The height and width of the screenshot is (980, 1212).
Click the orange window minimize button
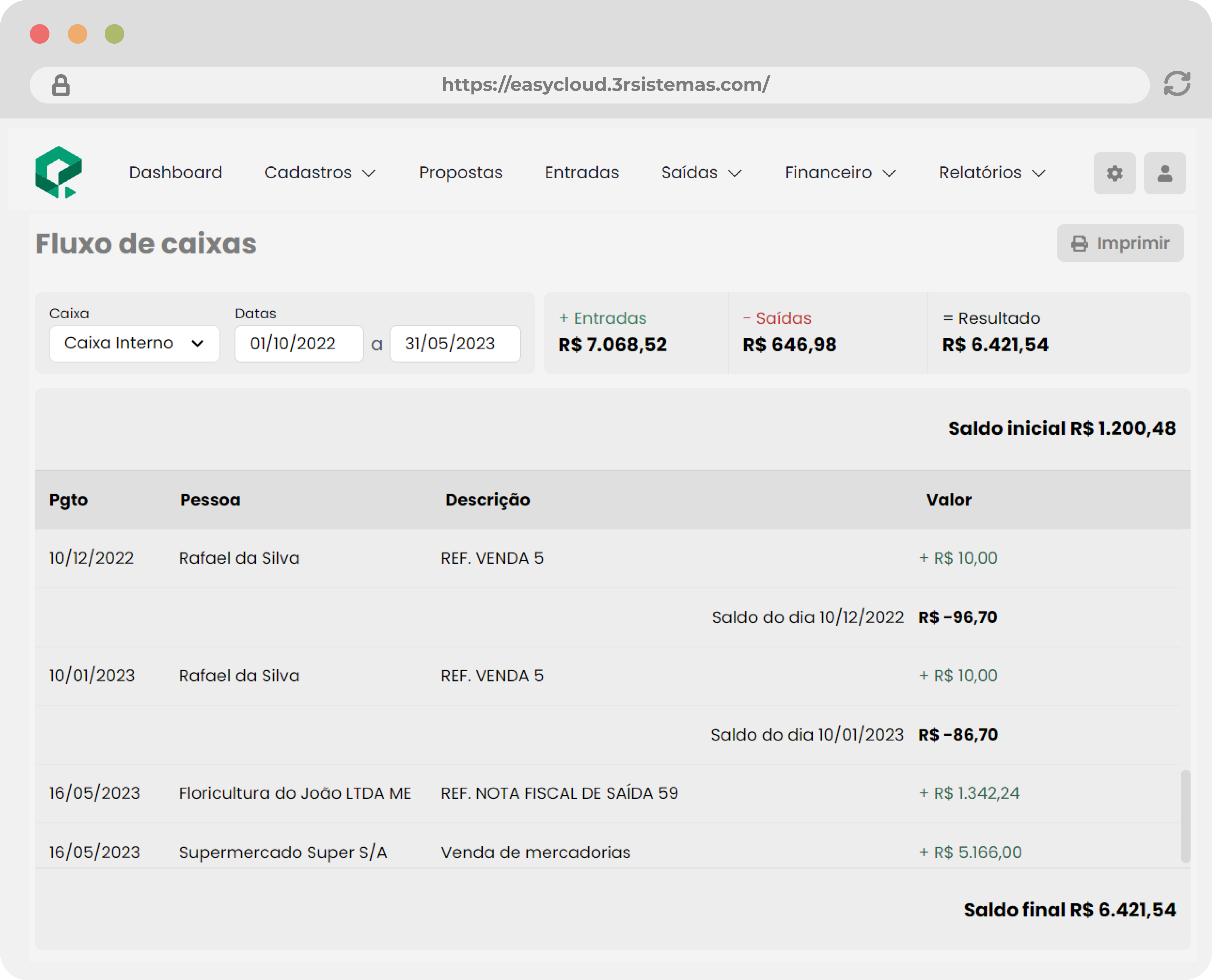click(77, 34)
